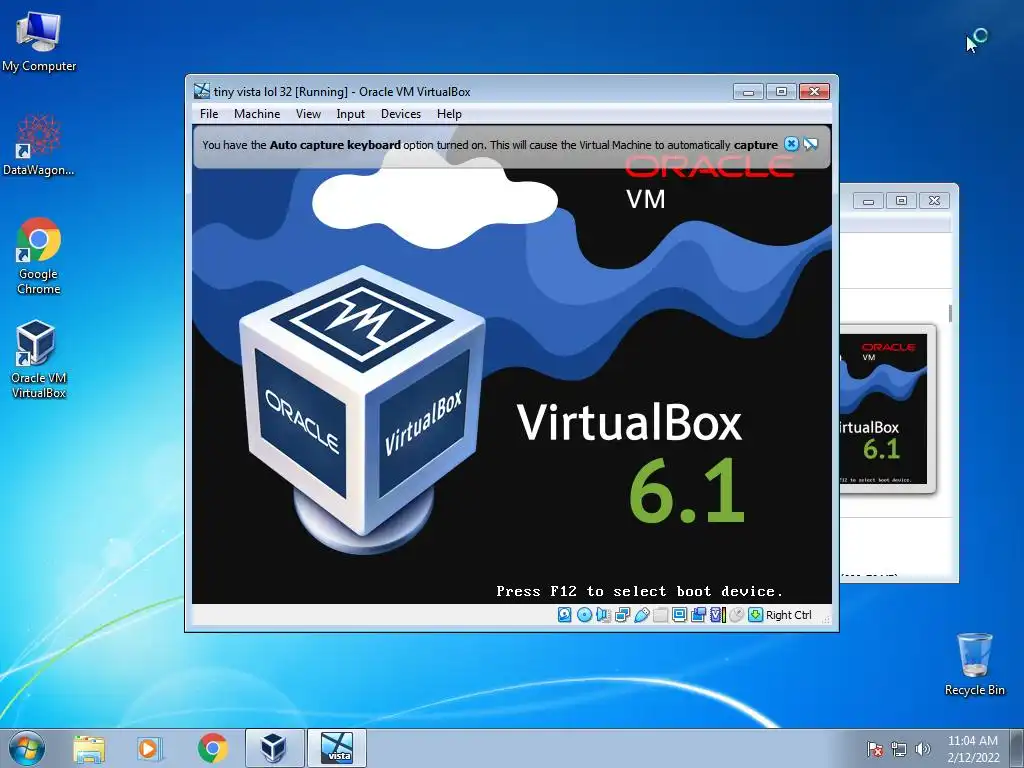
Task: Switch to the vista VM taskbar button
Action: pos(337,748)
